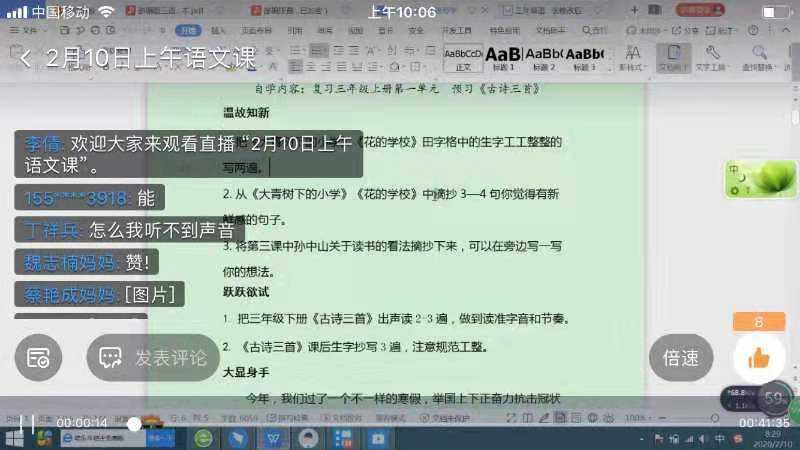Click the green 360 browser taskbar icon
This screenshot has height=450, width=800.
204,437
